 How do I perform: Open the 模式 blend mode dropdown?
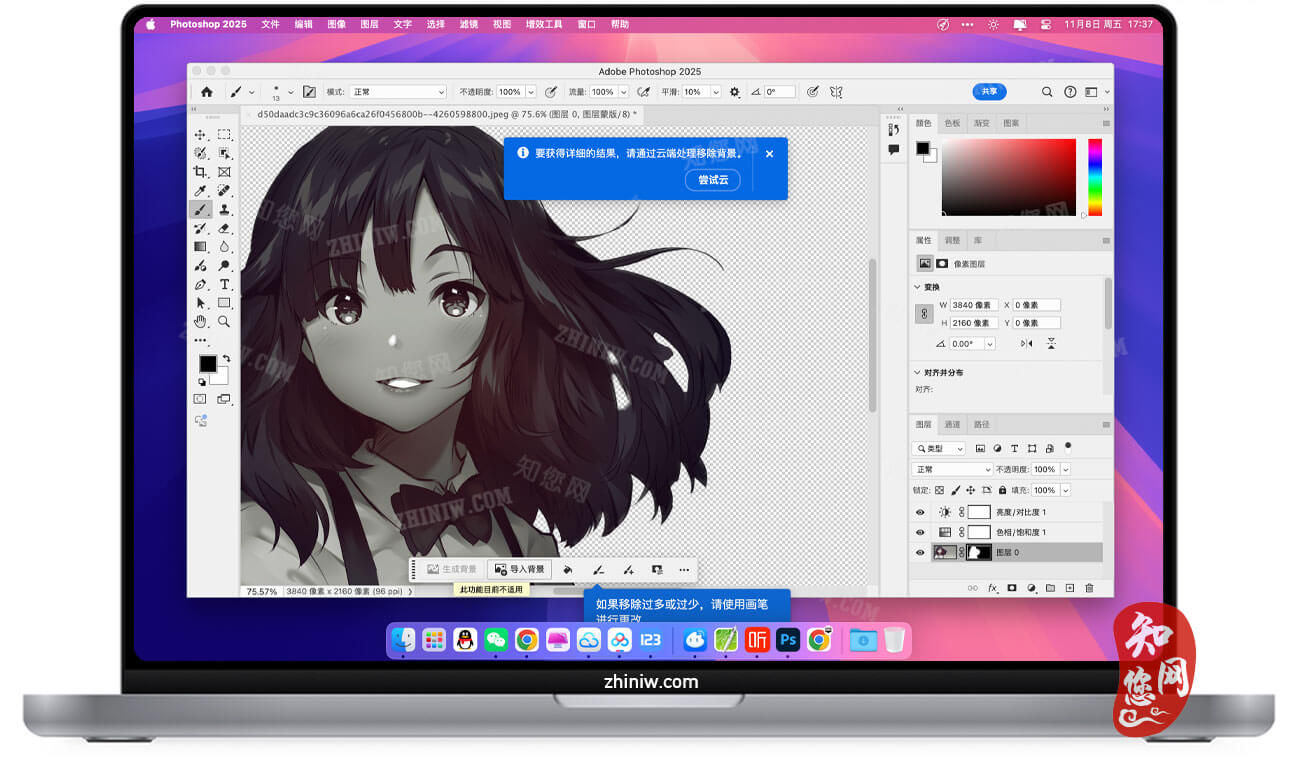click(398, 92)
